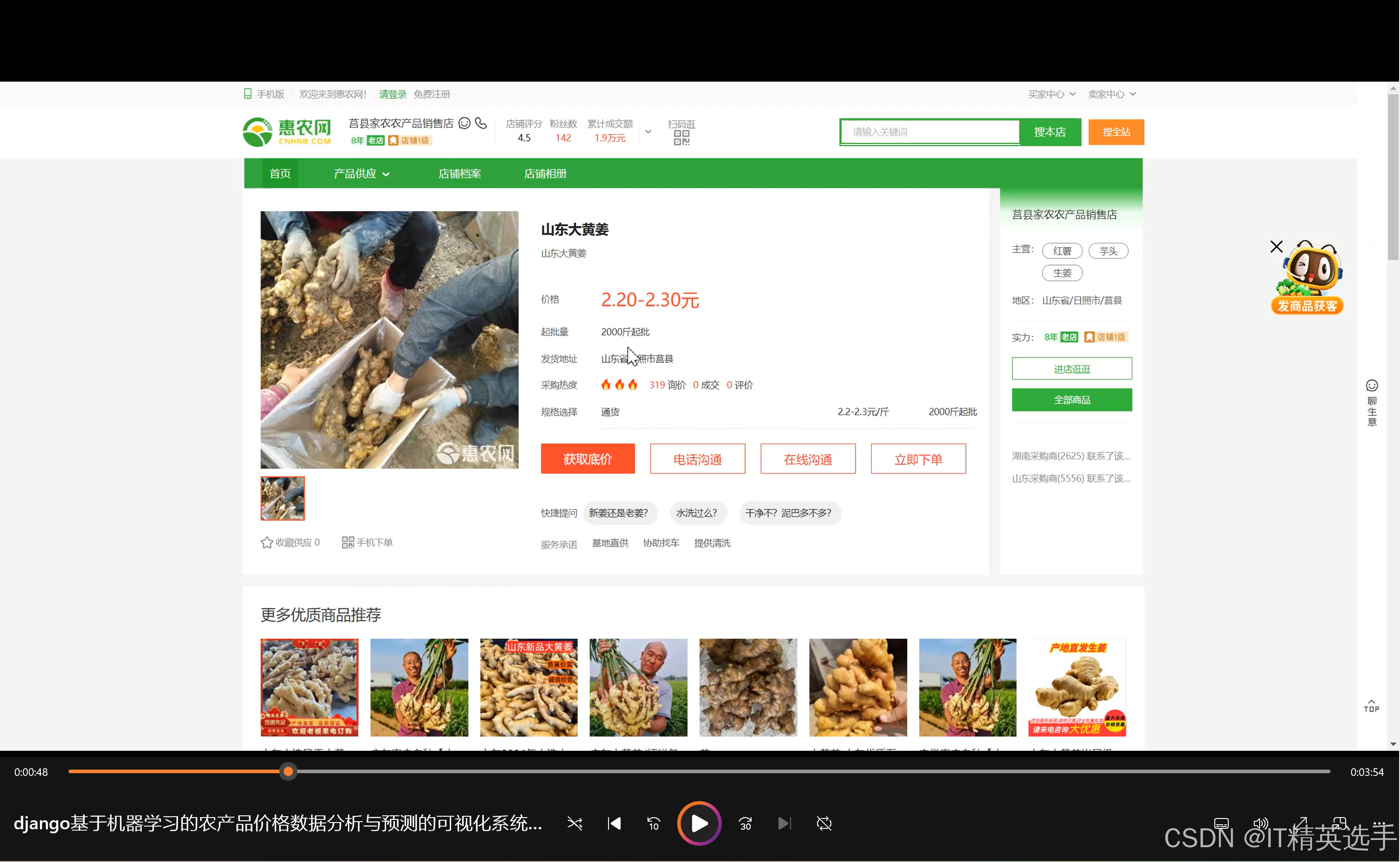Click the 搜本店 button
Viewport: 1400px width, 862px height.
point(1049,132)
